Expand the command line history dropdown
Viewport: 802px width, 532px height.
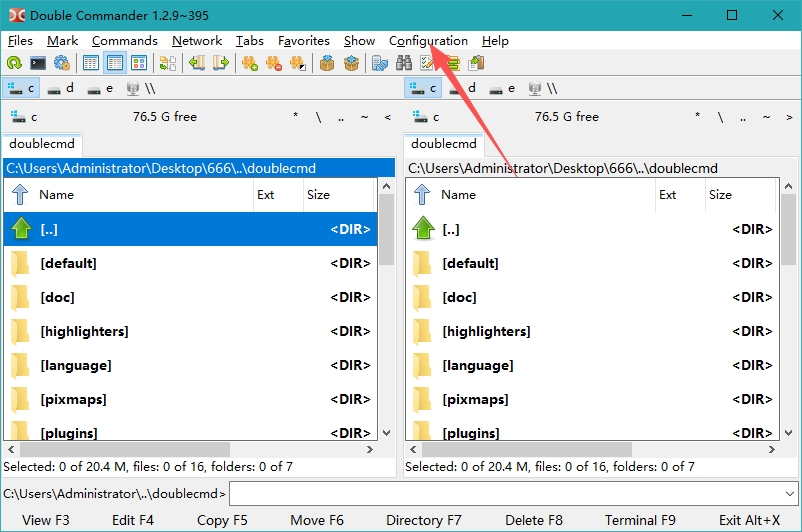(x=790, y=494)
